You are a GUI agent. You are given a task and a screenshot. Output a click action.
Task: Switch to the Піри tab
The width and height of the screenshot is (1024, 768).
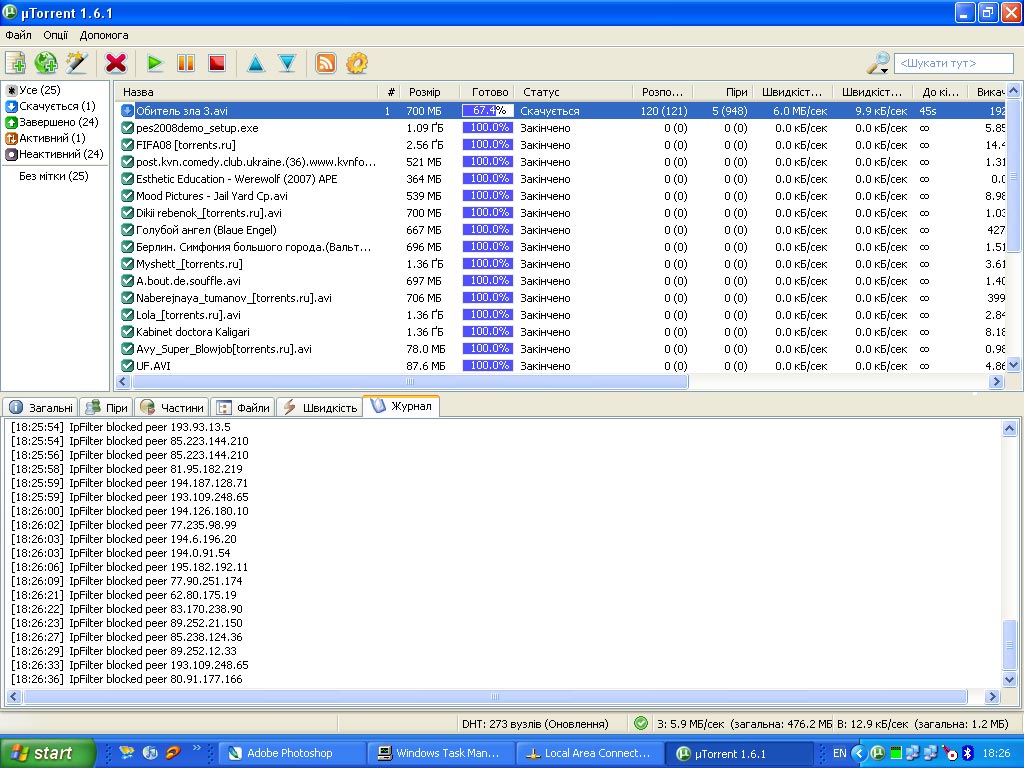[107, 407]
